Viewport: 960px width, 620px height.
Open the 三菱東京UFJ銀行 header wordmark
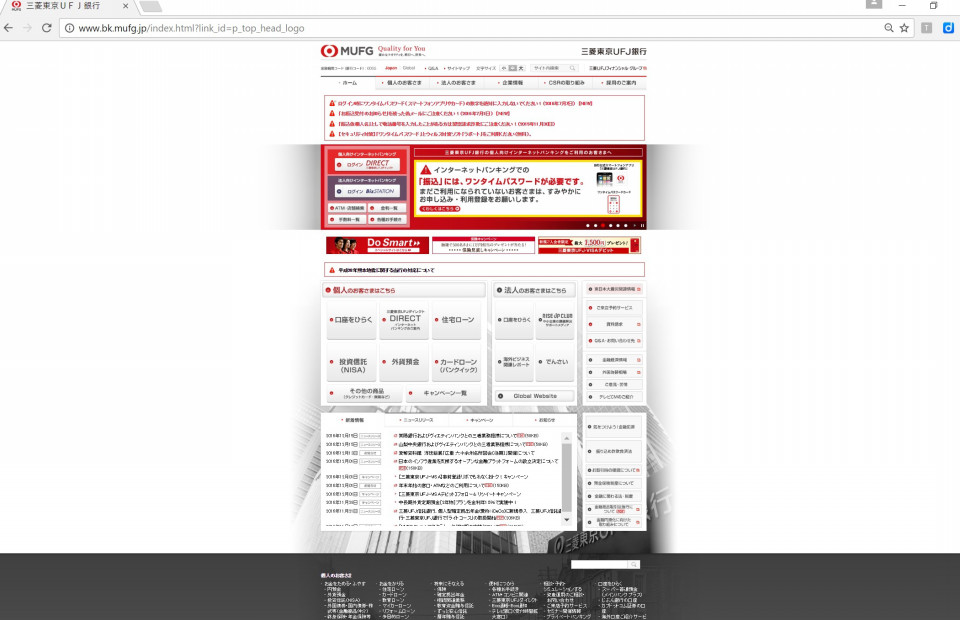[613, 51]
